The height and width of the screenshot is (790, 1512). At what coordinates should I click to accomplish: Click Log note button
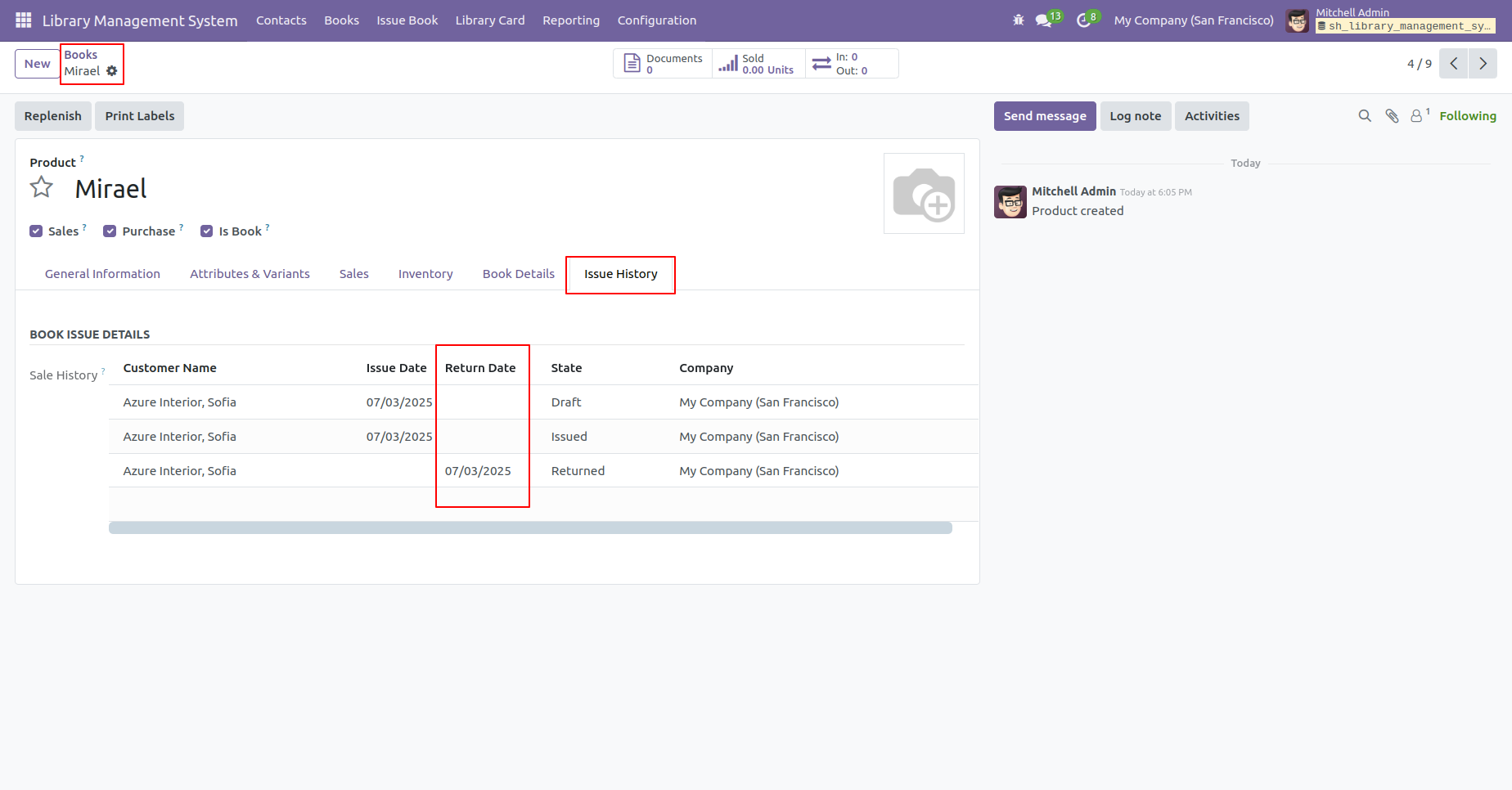pos(1136,116)
